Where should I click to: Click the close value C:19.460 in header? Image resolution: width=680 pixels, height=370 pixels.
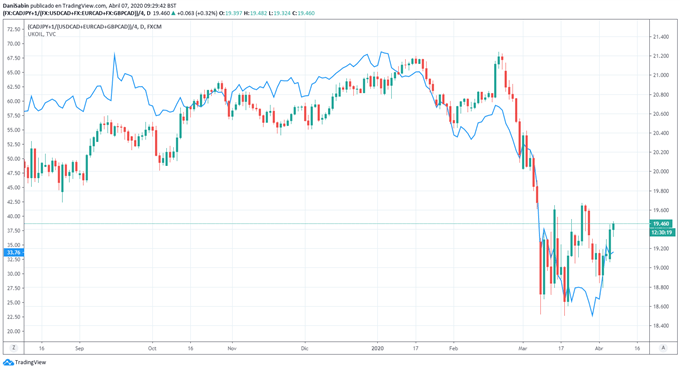point(303,13)
